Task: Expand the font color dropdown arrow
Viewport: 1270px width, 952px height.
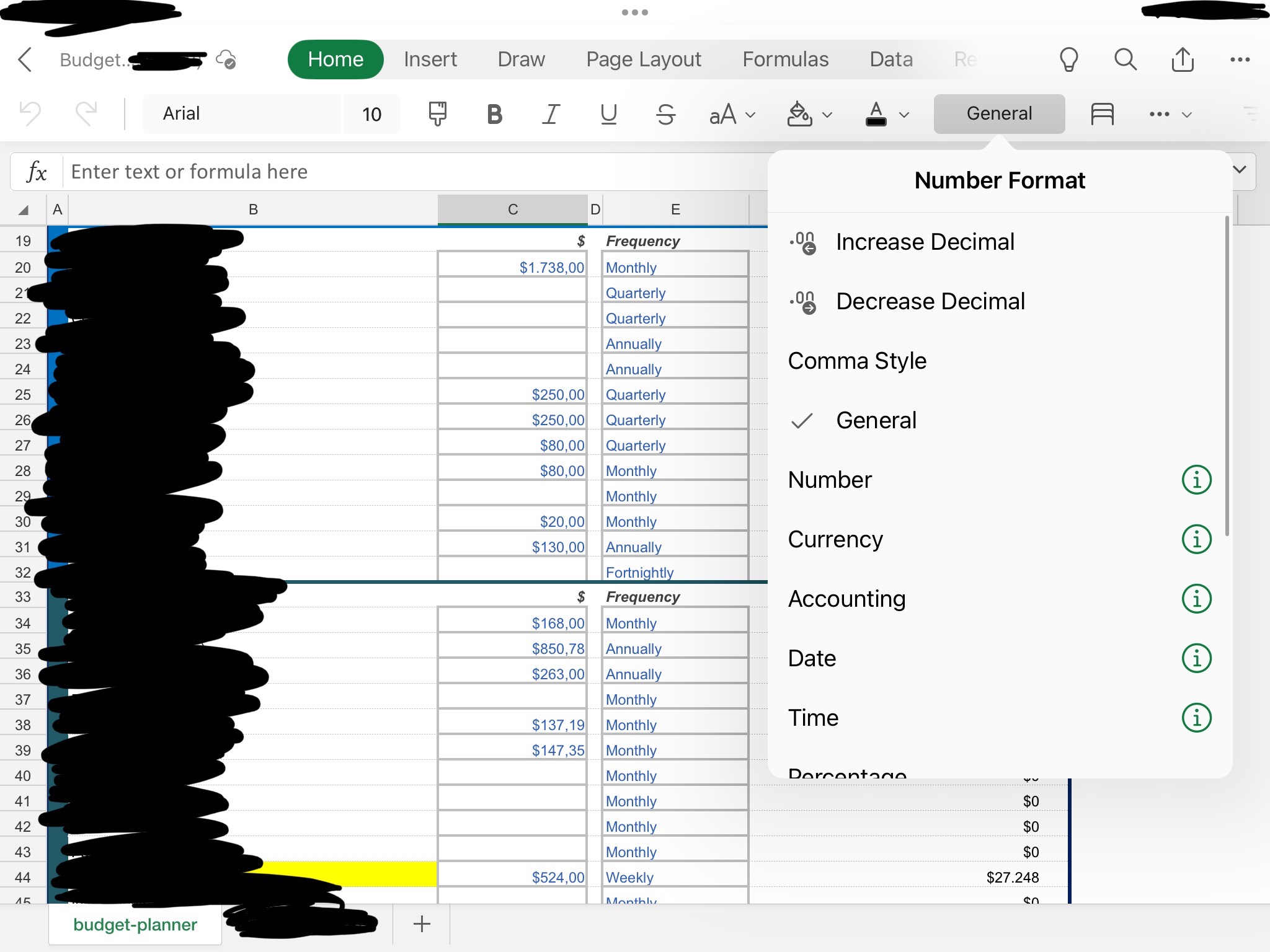Action: point(904,115)
